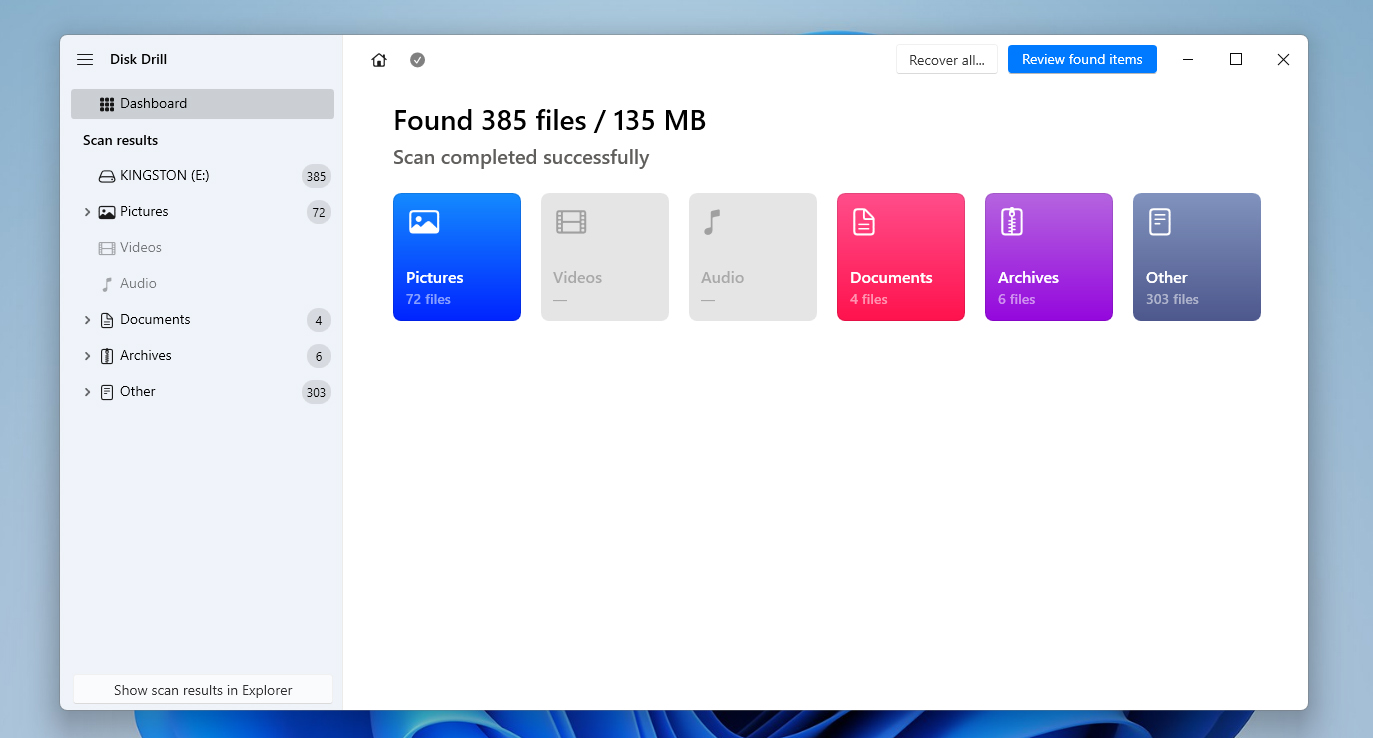Click the Recover all... button

pos(946,60)
